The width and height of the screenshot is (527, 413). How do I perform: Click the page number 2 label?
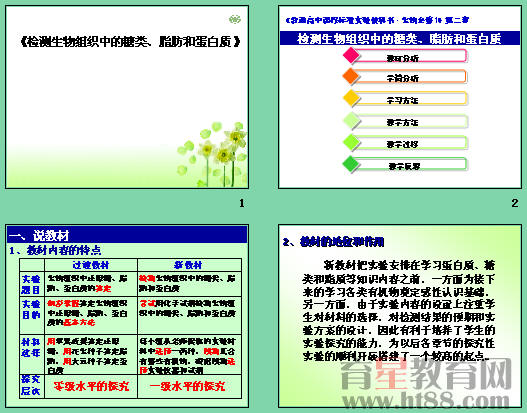coord(515,203)
